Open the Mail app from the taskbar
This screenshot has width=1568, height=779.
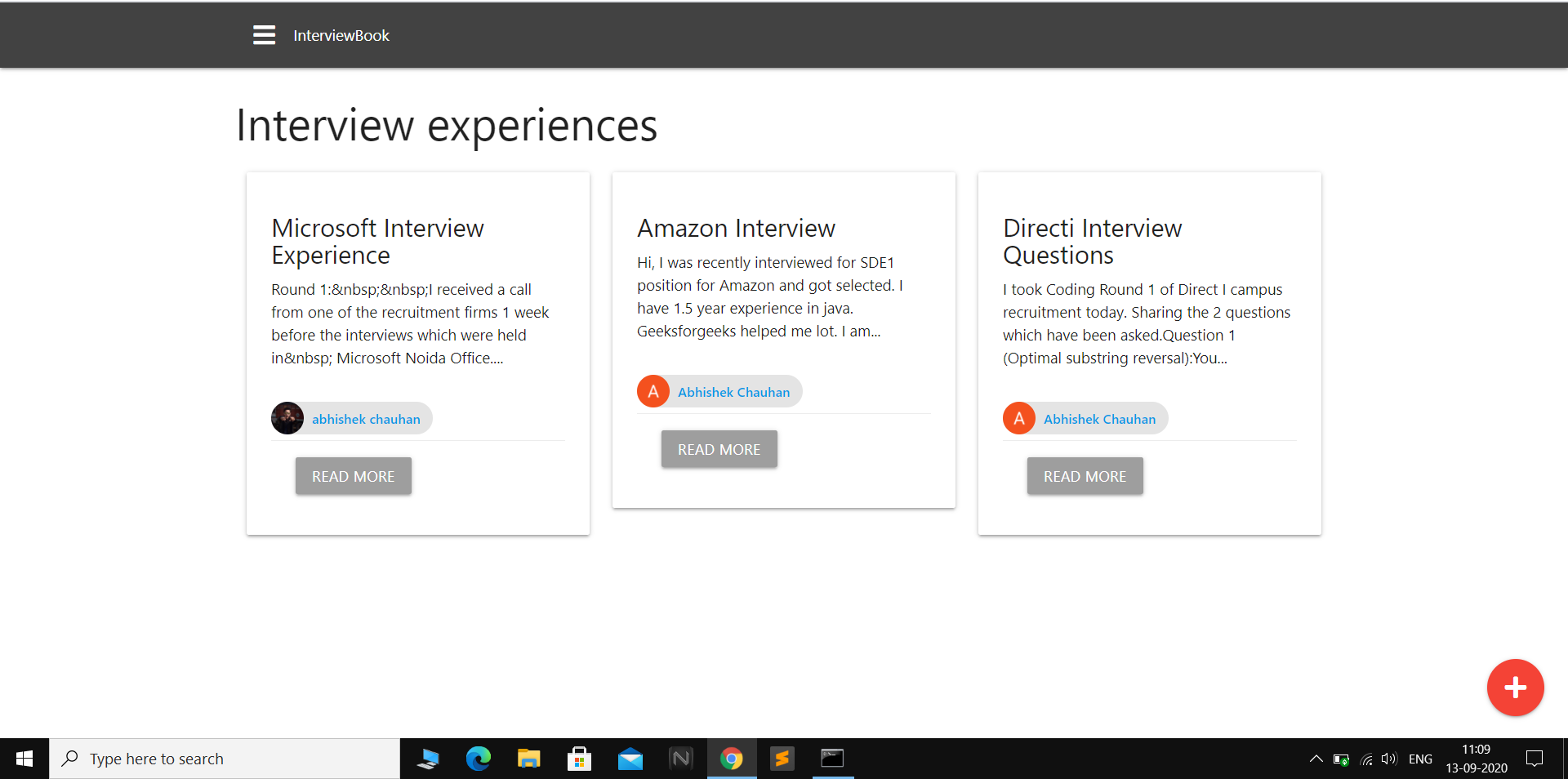click(630, 759)
